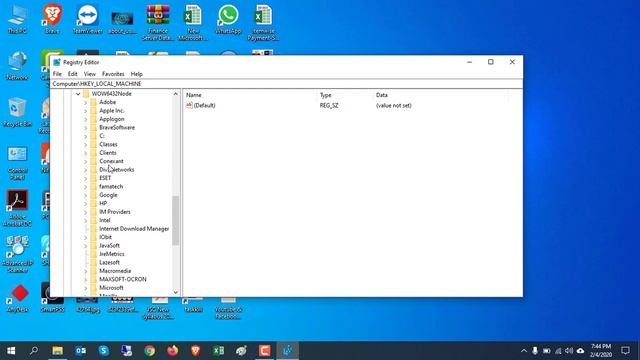Open This PC desktop icon
The width and height of the screenshot is (640, 360).
[17, 20]
